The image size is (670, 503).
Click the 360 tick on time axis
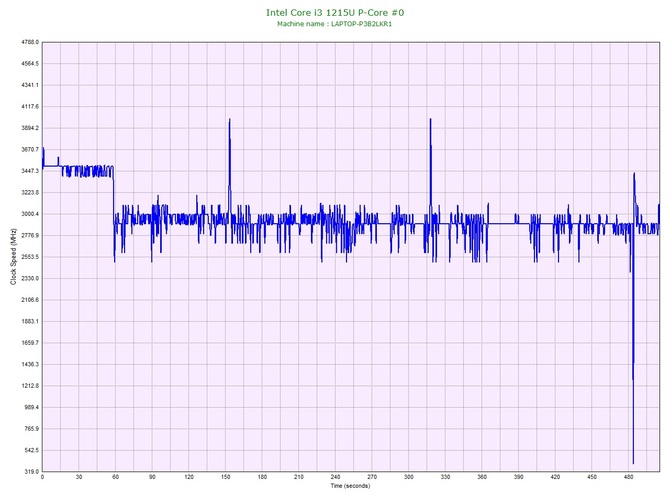click(482, 477)
